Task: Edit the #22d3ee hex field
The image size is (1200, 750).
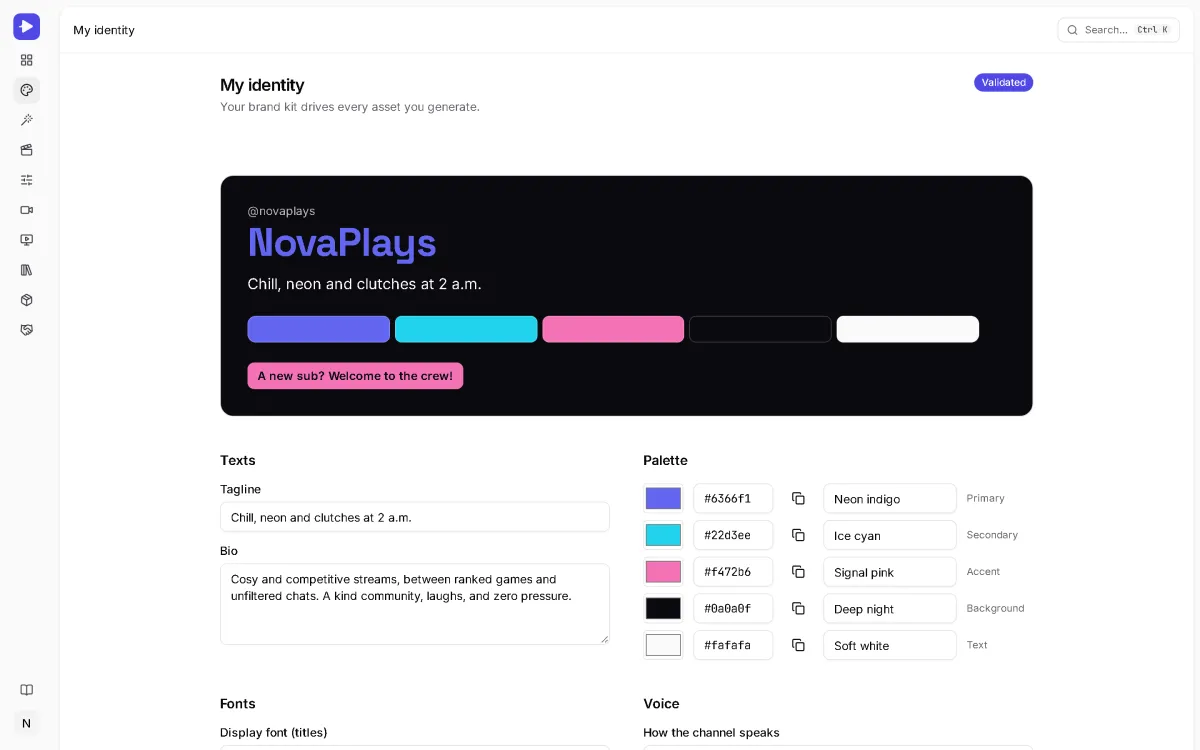Action: point(733,535)
